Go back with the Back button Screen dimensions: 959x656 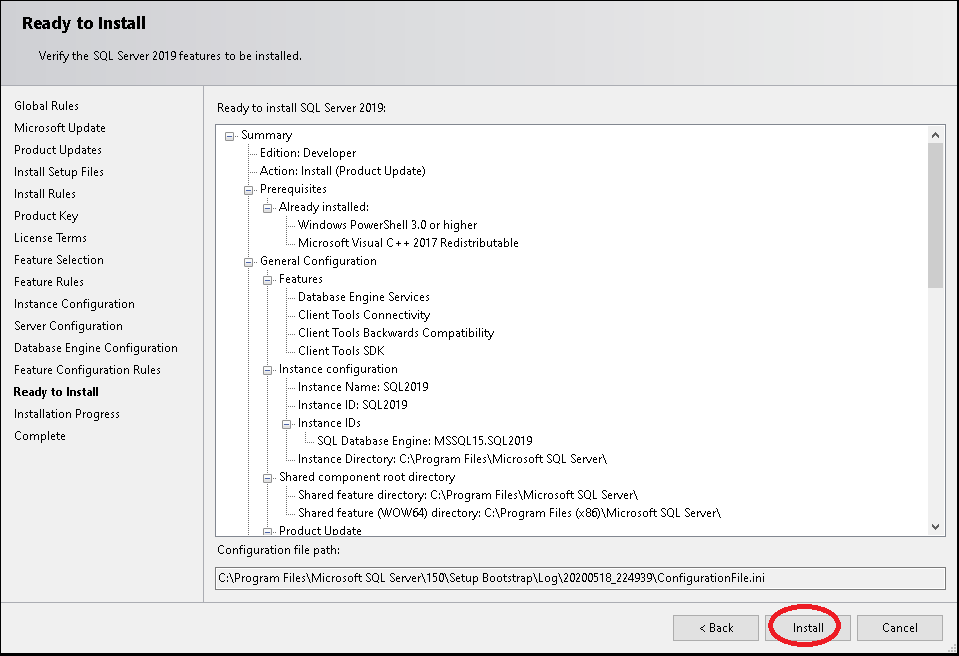pos(716,628)
